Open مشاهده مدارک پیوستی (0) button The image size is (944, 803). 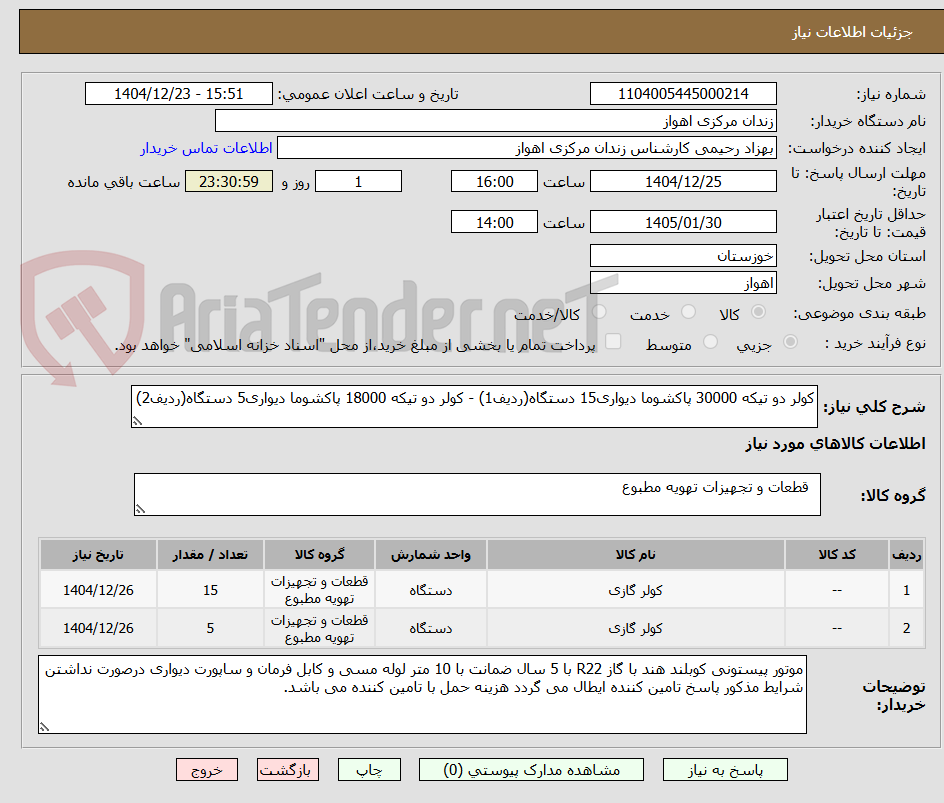point(531,770)
